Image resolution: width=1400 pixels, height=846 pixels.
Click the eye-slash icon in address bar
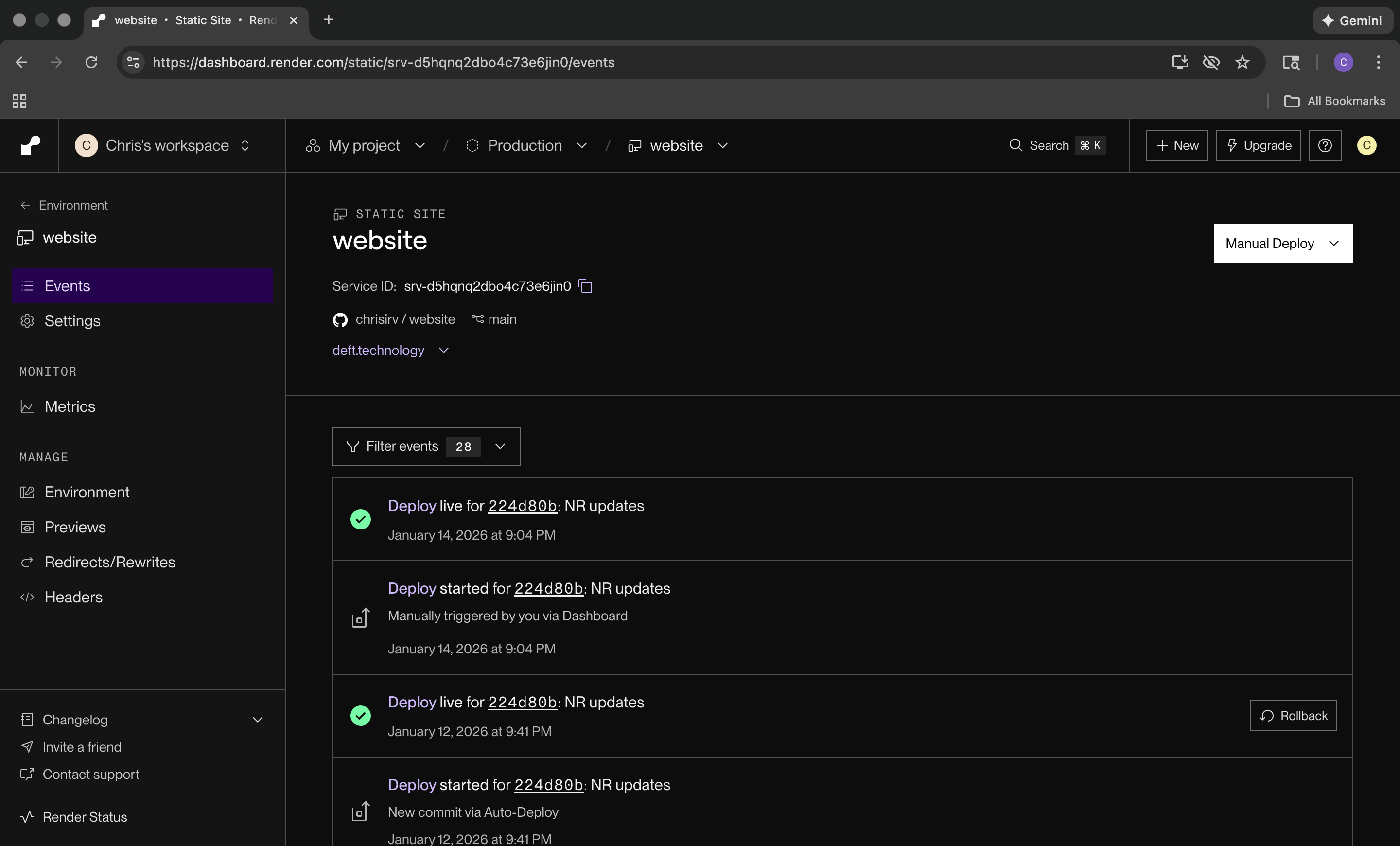pos(1211,62)
